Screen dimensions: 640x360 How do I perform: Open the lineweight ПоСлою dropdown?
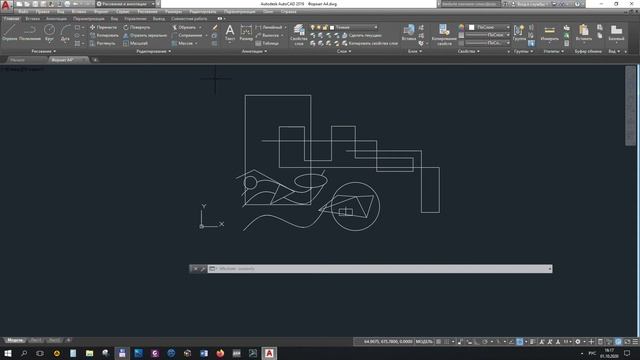[488, 35]
